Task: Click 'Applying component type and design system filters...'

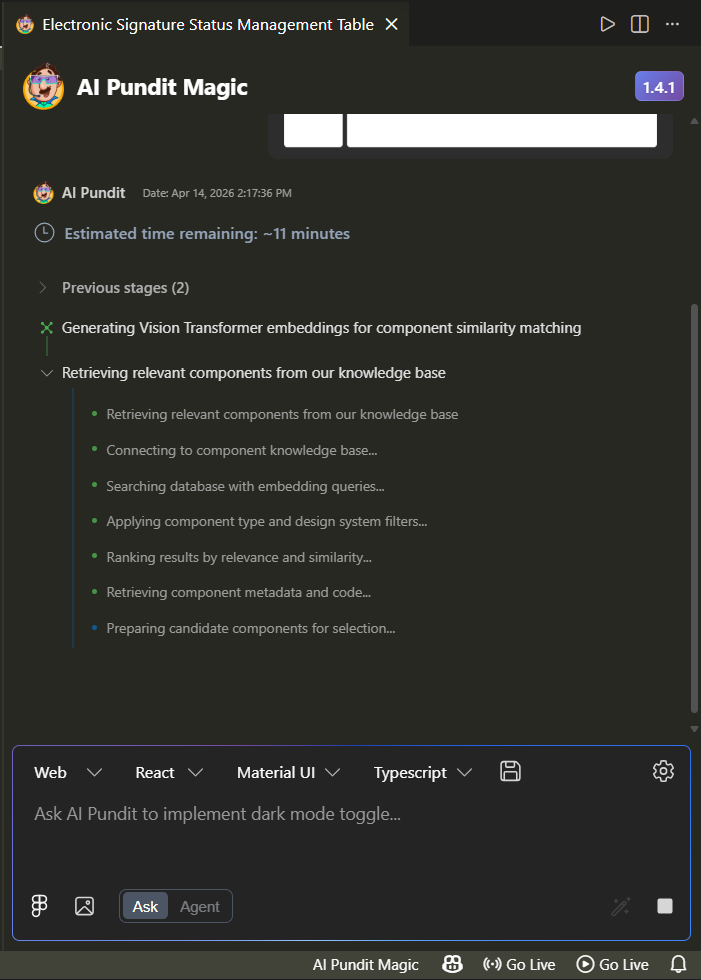Action: point(267,521)
